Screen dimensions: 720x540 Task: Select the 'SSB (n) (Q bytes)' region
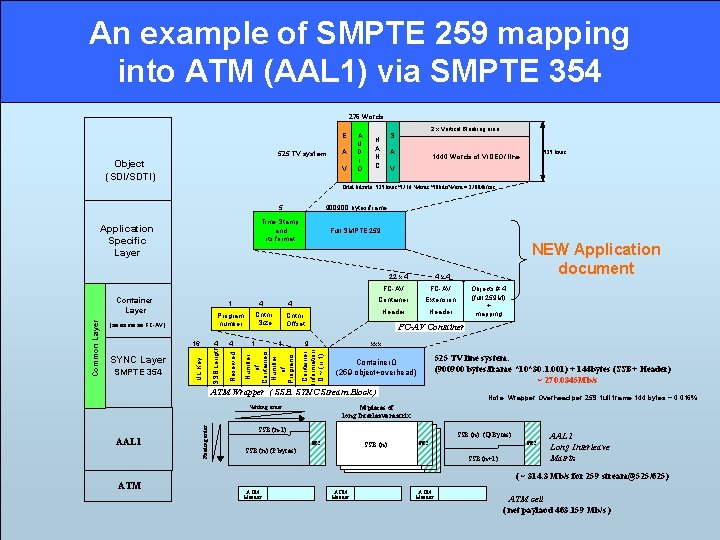pyautogui.click(x=484, y=434)
